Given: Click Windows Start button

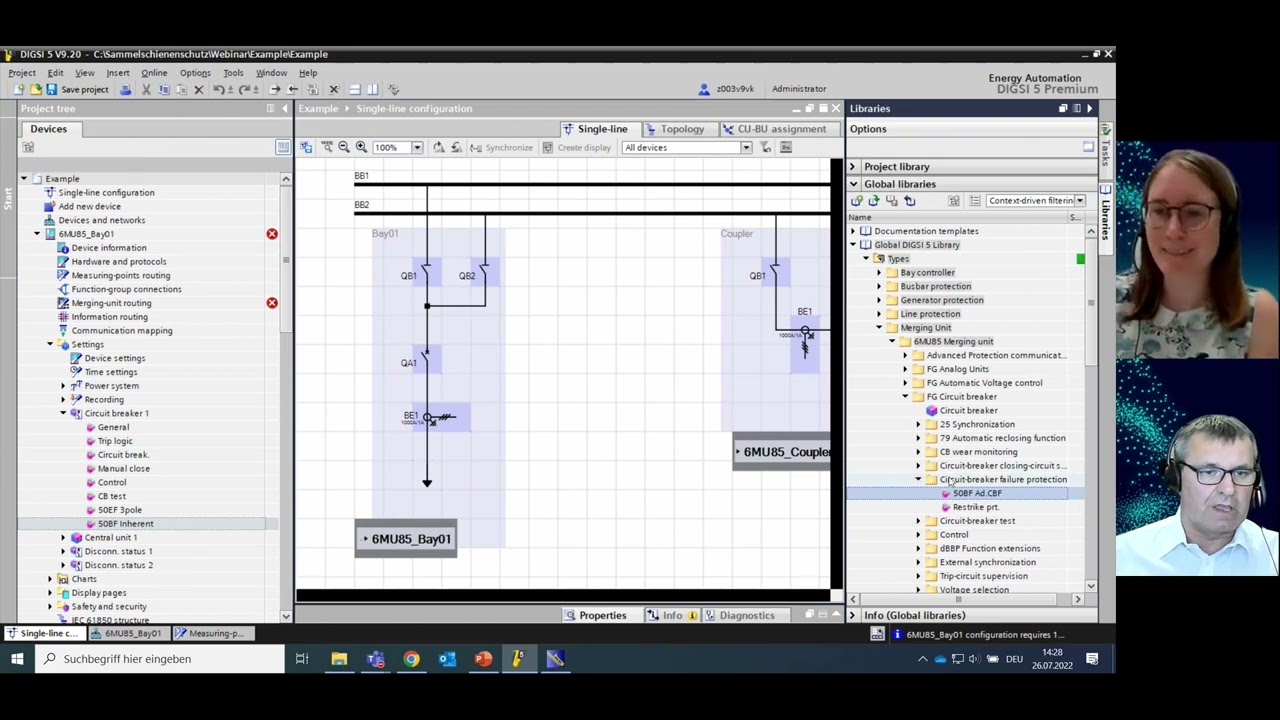Looking at the screenshot, I should pos(17,659).
